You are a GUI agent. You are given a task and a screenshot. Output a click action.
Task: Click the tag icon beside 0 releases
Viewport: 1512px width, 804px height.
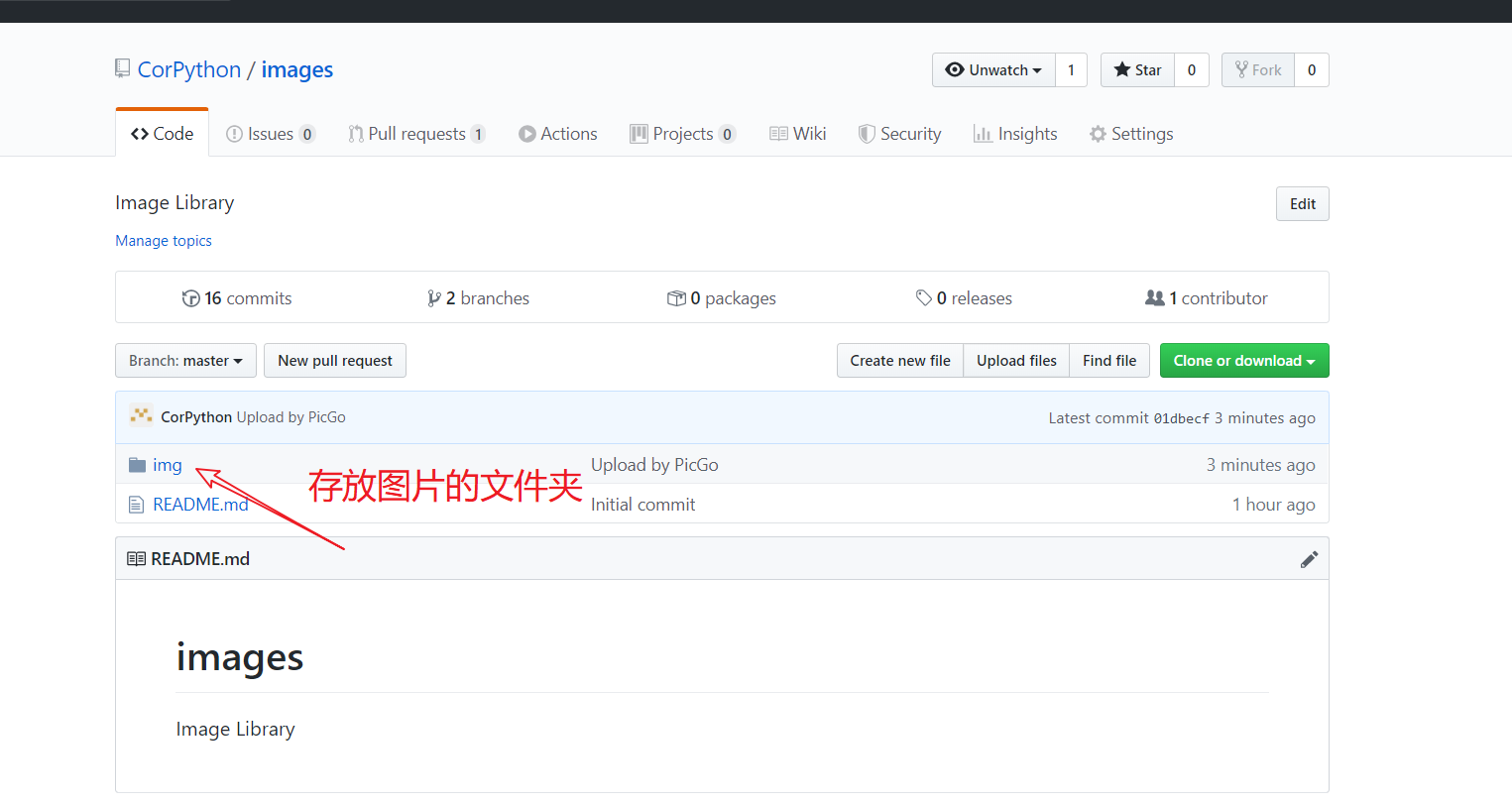(x=924, y=298)
